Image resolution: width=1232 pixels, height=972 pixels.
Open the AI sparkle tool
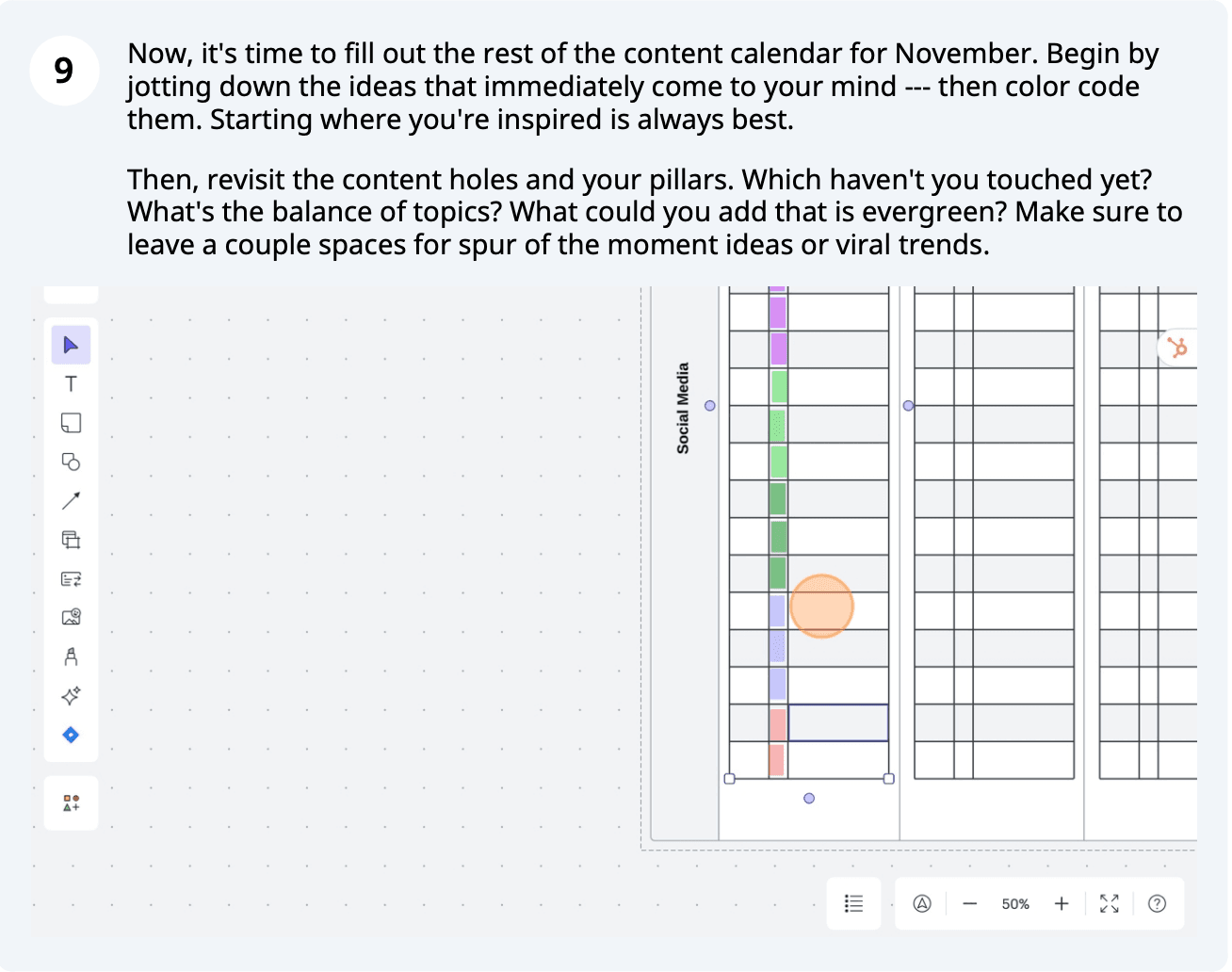click(x=71, y=696)
